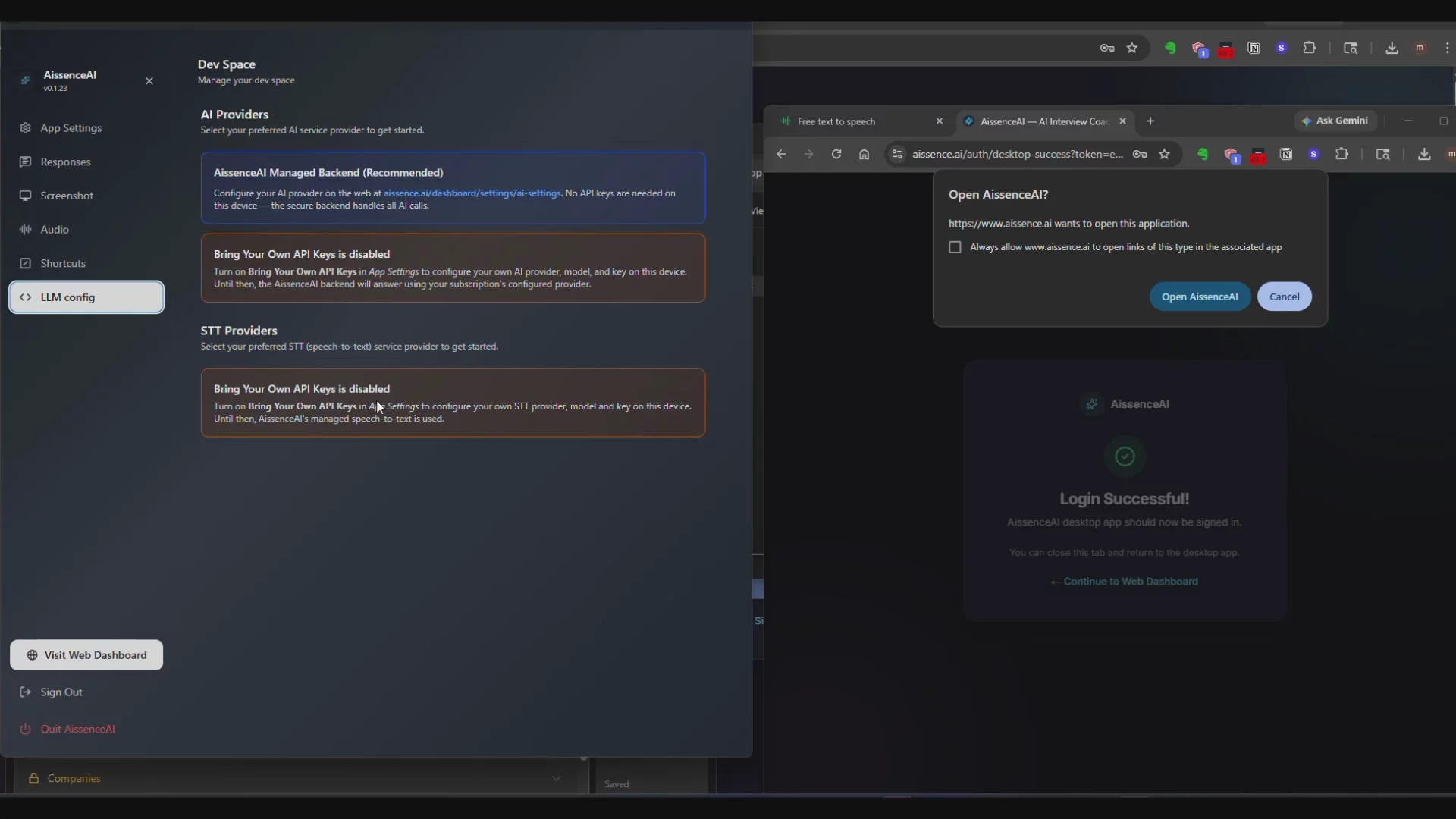The width and height of the screenshot is (1456, 819).
Task: Go back in the browser
Action: click(x=781, y=155)
